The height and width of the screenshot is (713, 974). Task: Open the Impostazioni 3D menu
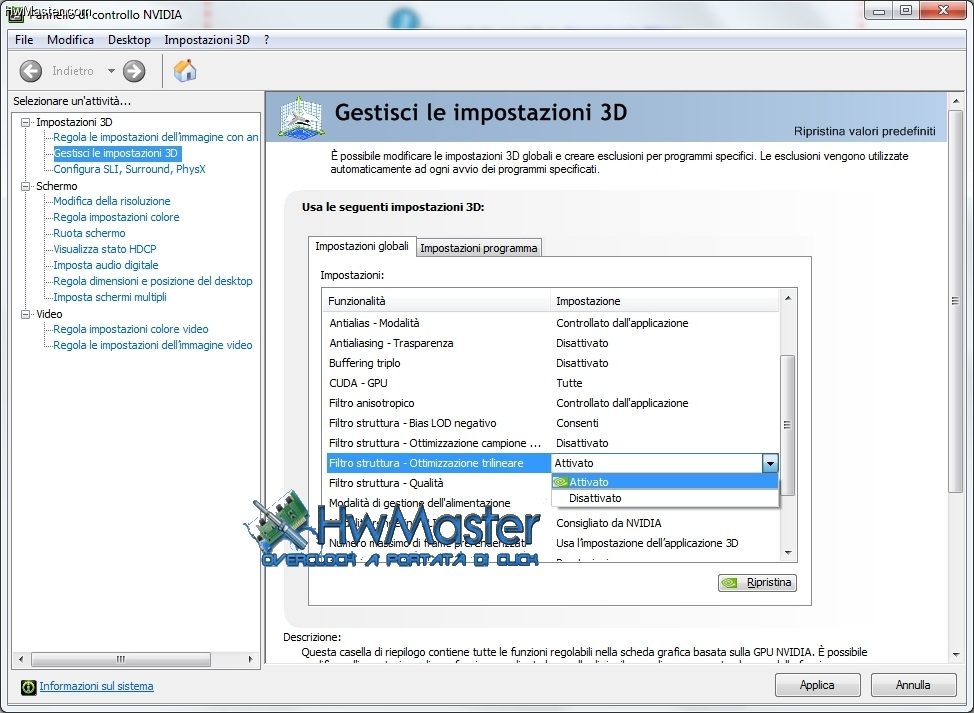point(207,40)
